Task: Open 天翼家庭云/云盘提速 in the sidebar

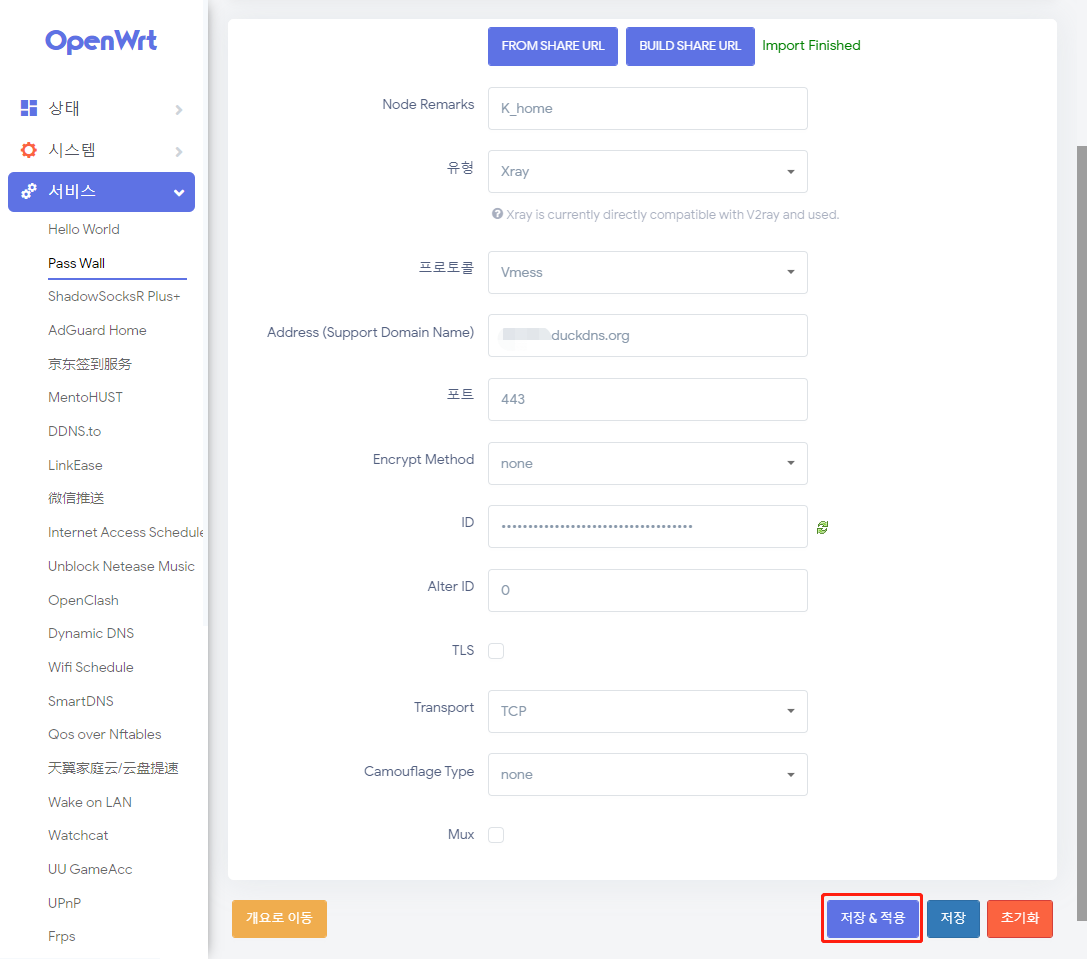Action: coord(113,768)
